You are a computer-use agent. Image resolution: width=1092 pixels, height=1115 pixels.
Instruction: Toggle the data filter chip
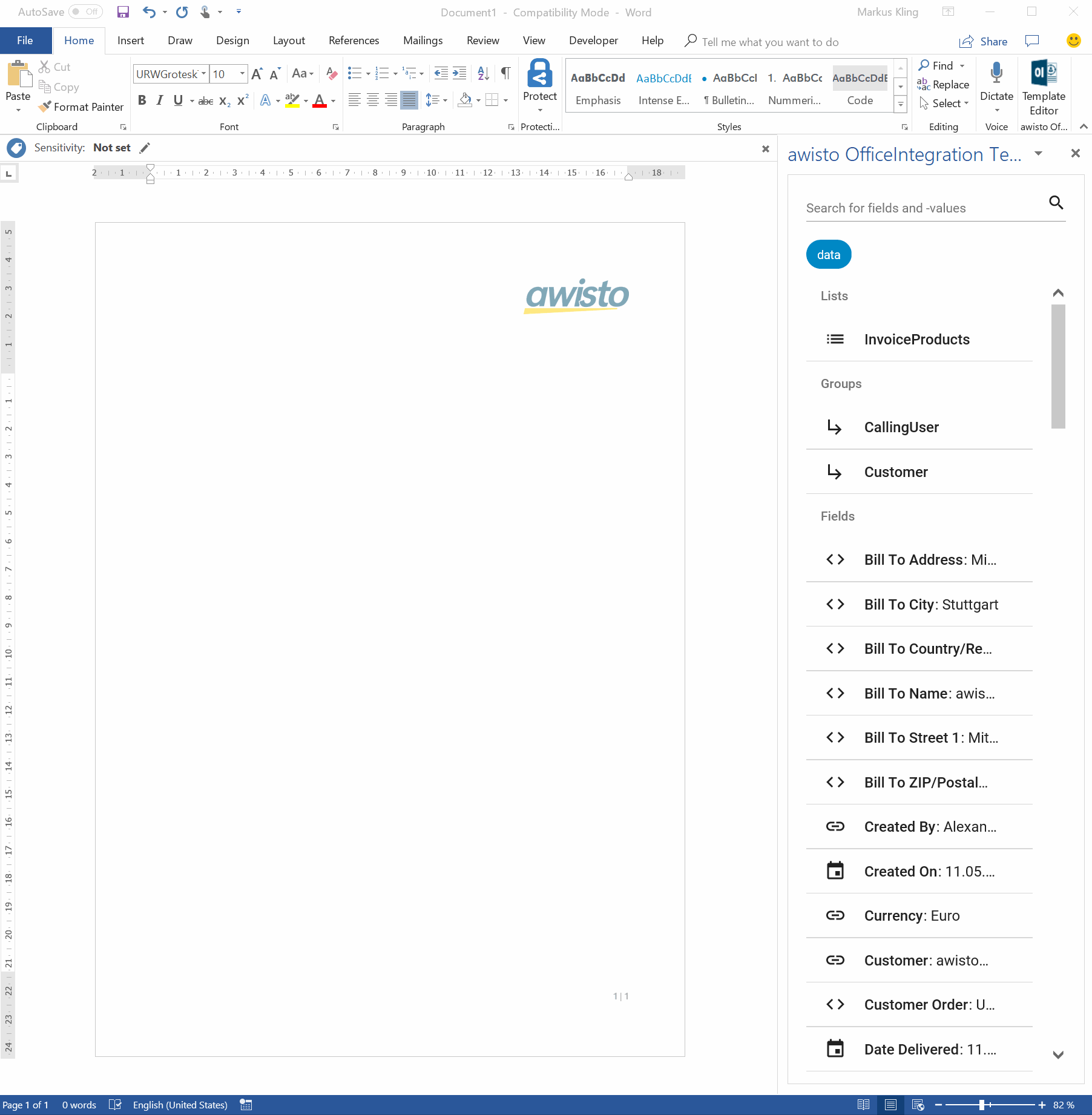point(829,255)
